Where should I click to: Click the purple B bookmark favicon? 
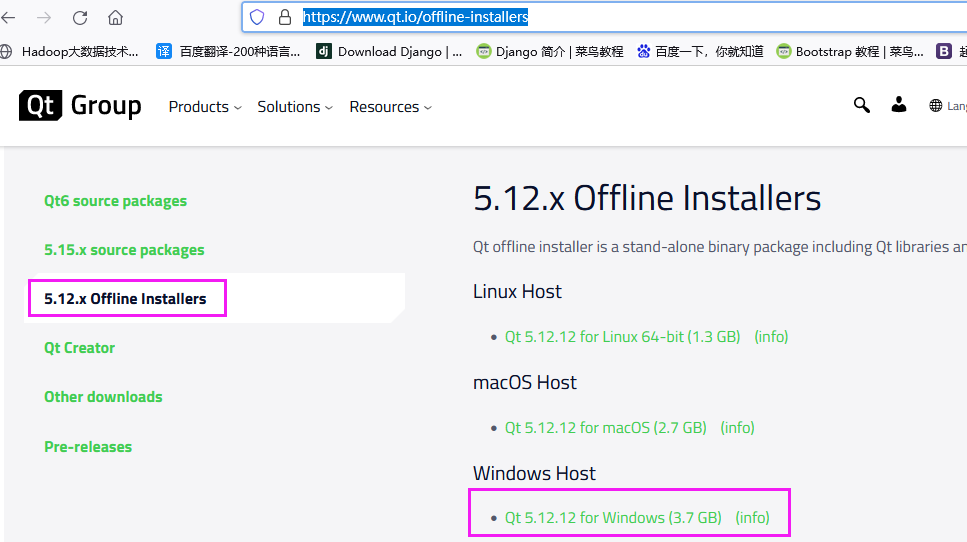pyautogui.click(x=944, y=52)
